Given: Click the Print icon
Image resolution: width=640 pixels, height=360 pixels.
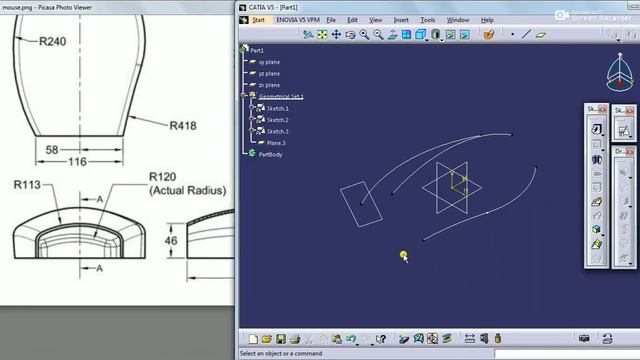Looking at the screenshot, I should click(295, 339).
